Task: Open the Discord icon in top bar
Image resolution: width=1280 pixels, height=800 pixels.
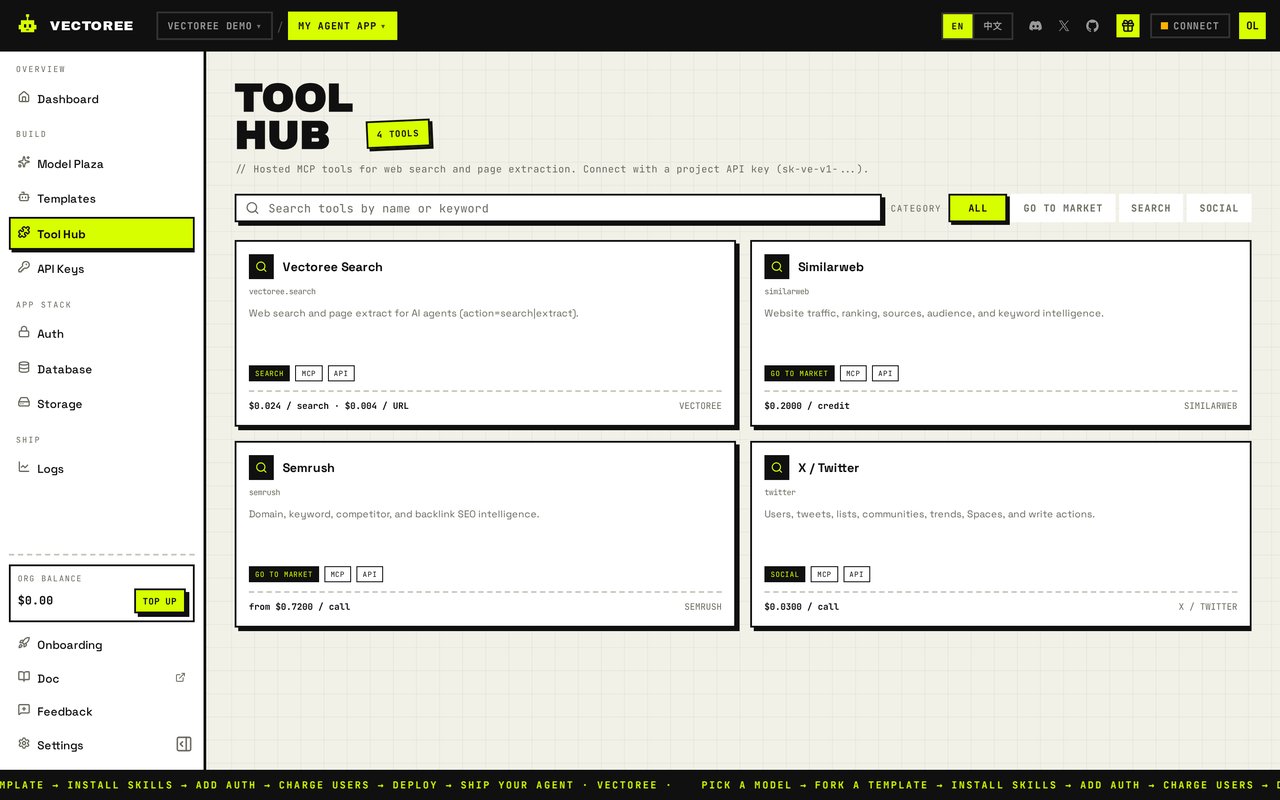Action: [x=1035, y=26]
